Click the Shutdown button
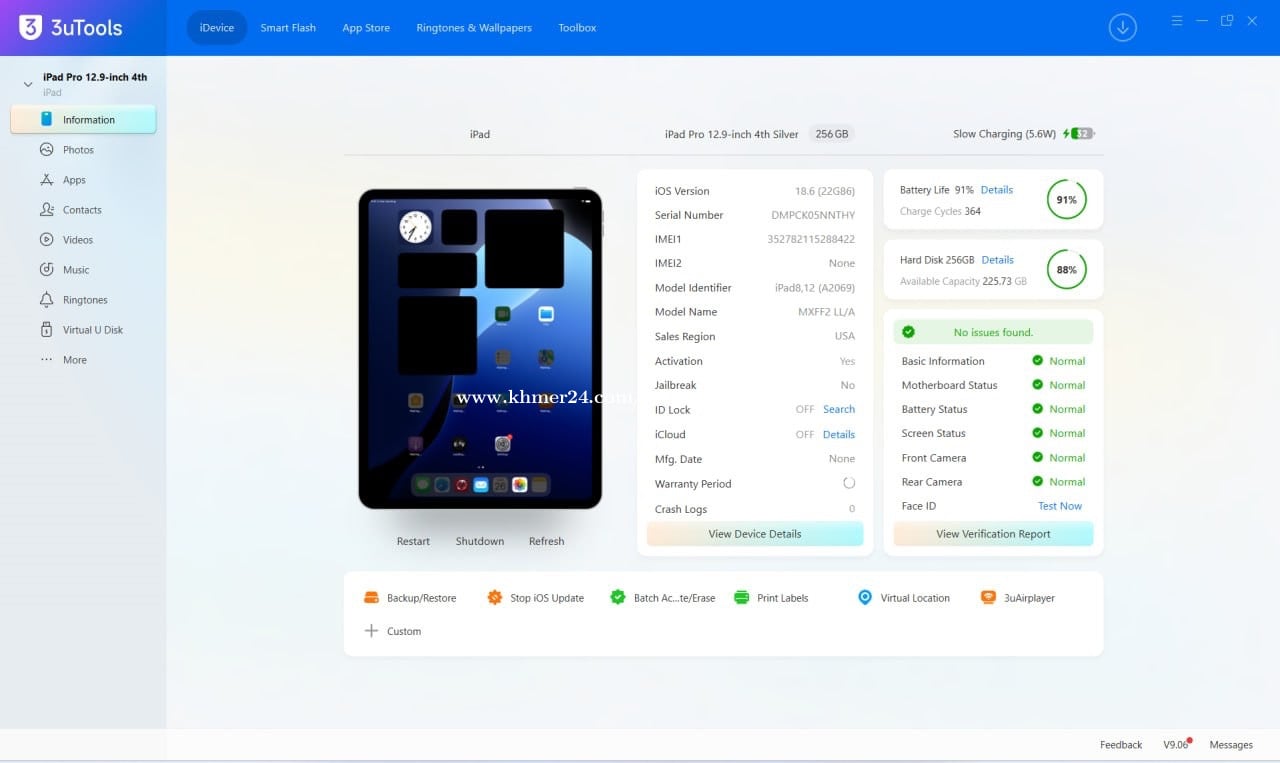This screenshot has height=763, width=1280. point(480,541)
